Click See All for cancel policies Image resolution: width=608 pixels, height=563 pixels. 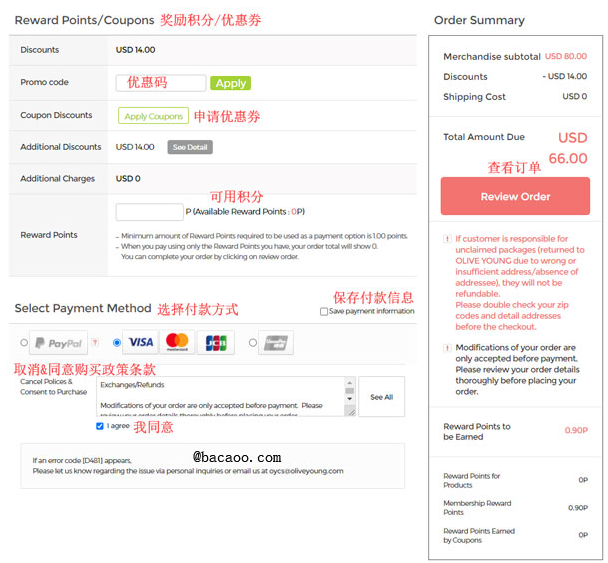[382, 397]
